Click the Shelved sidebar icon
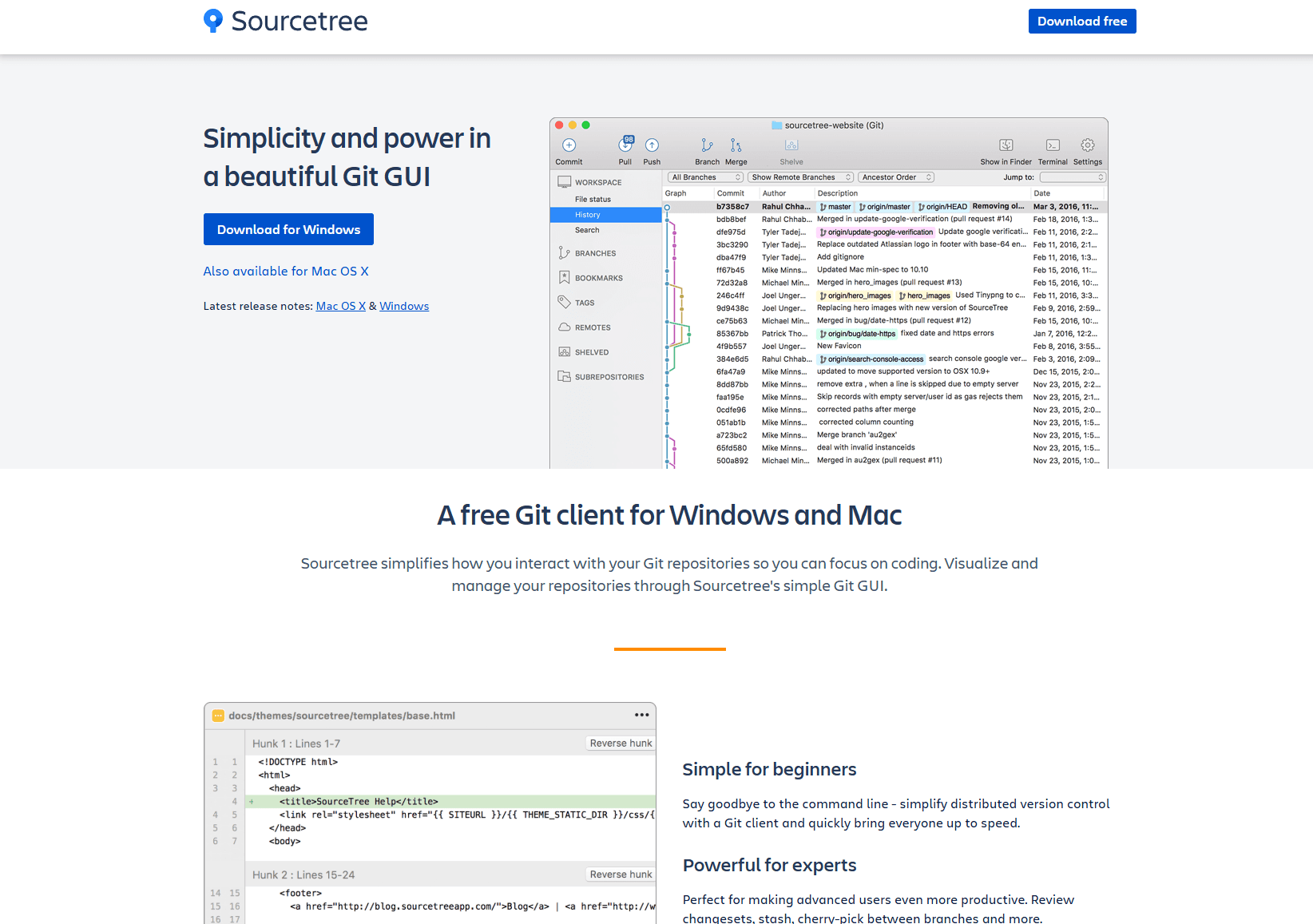This screenshot has width=1313, height=924. click(564, 352)
